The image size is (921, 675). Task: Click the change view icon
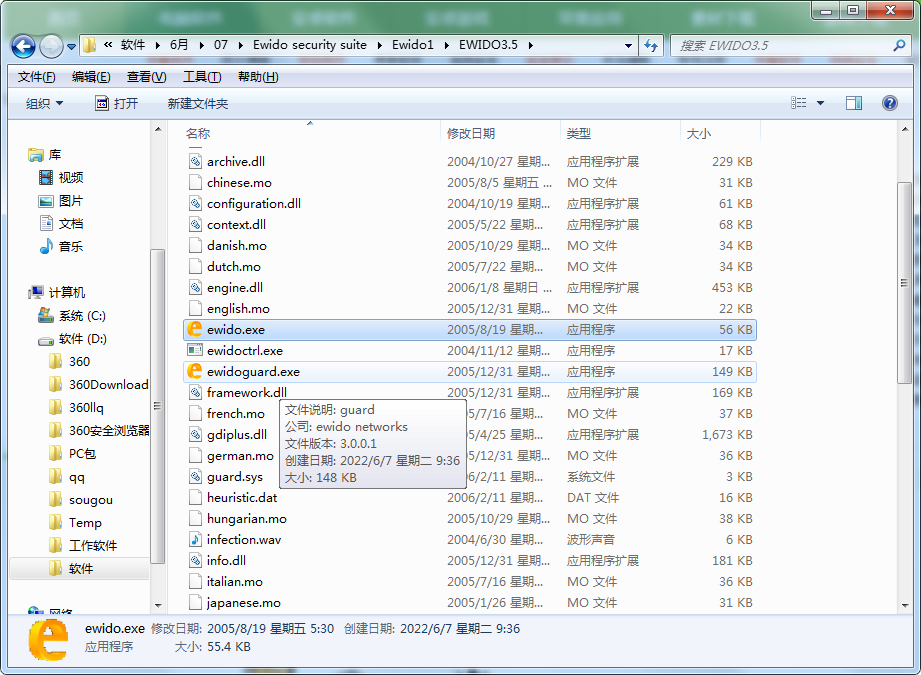[798, 103]
